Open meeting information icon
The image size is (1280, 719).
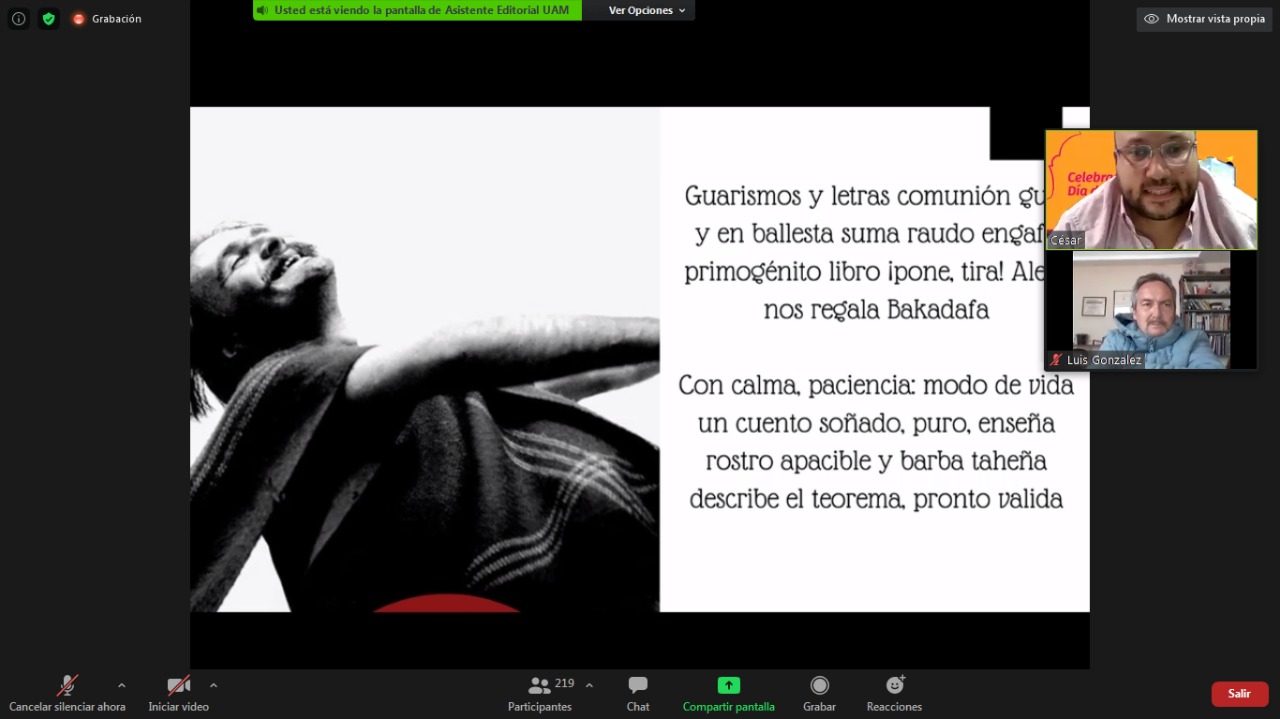coord(19,18)
